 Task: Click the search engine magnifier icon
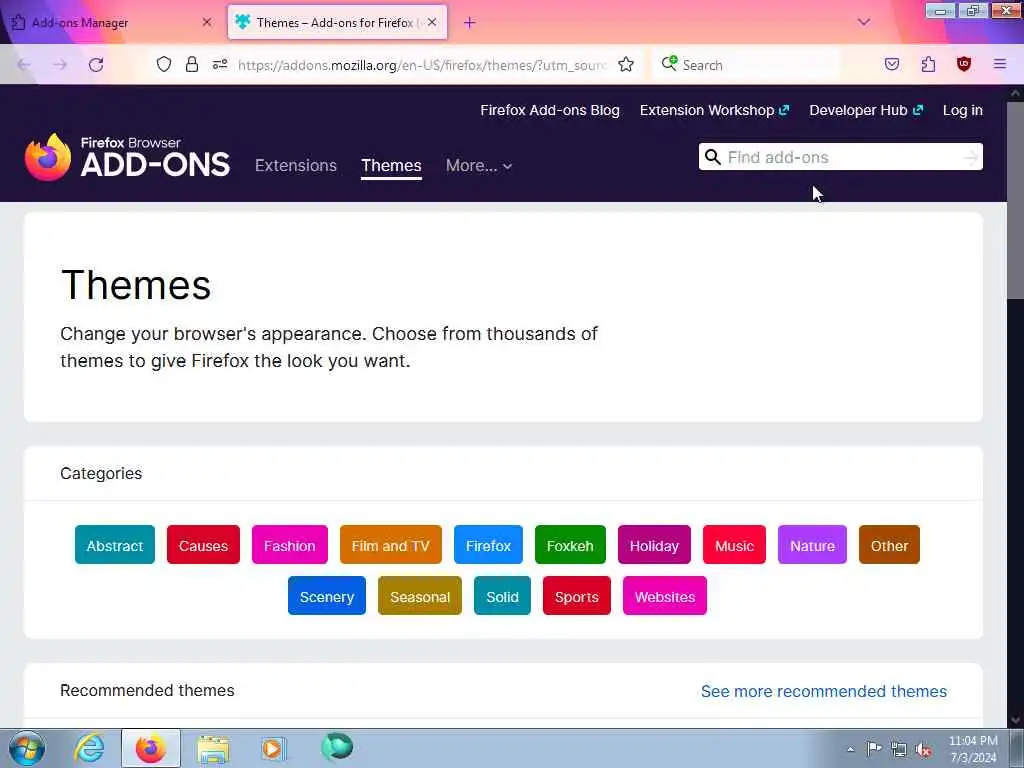tap(669, 63)
